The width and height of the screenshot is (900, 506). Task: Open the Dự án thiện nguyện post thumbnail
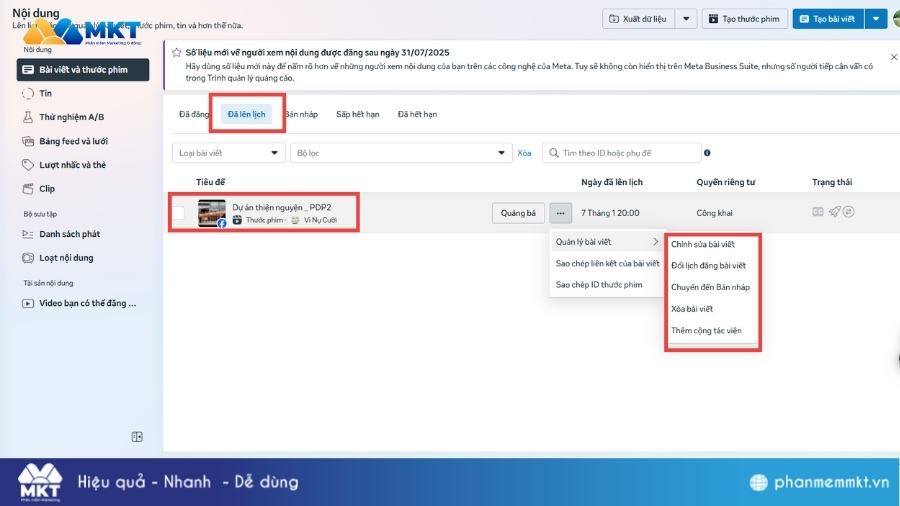(212, 213)
